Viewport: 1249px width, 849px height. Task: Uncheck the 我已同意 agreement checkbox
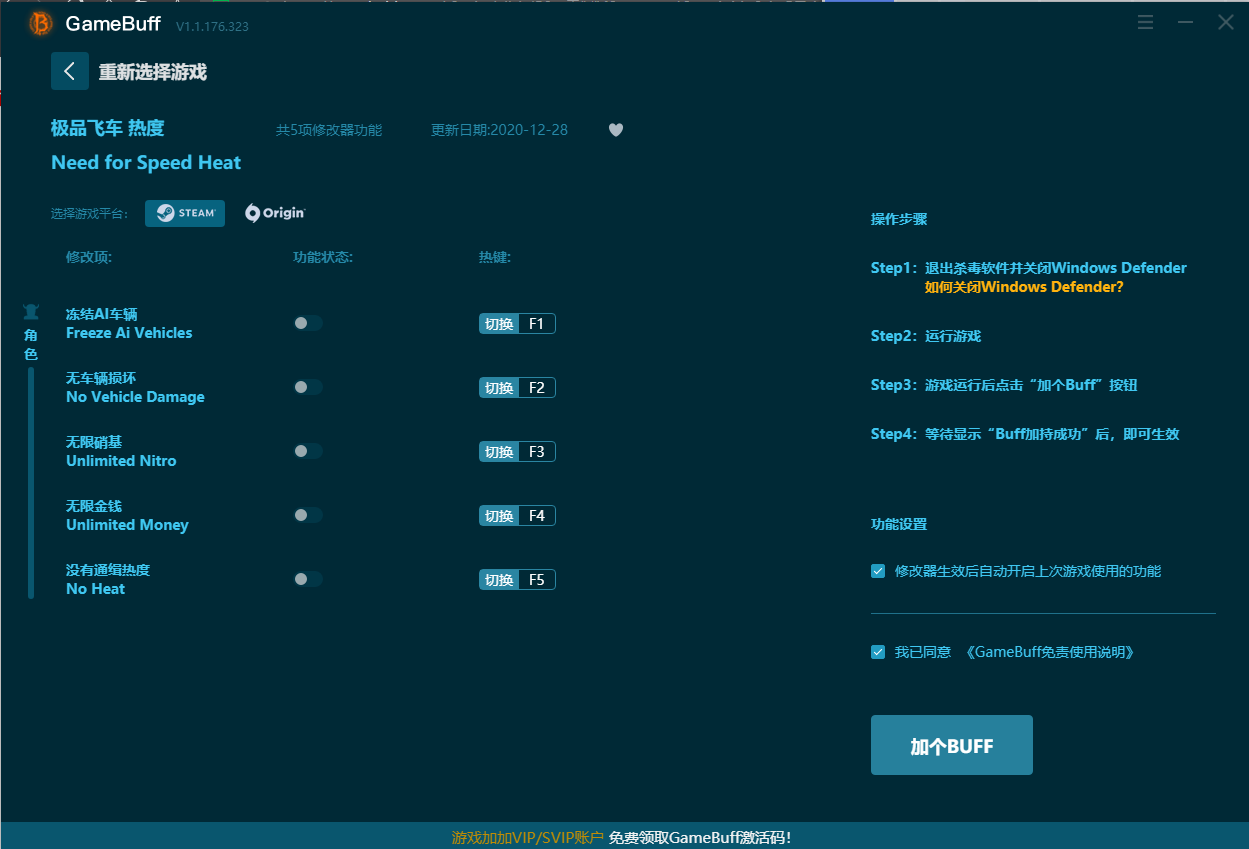(878, 652)
